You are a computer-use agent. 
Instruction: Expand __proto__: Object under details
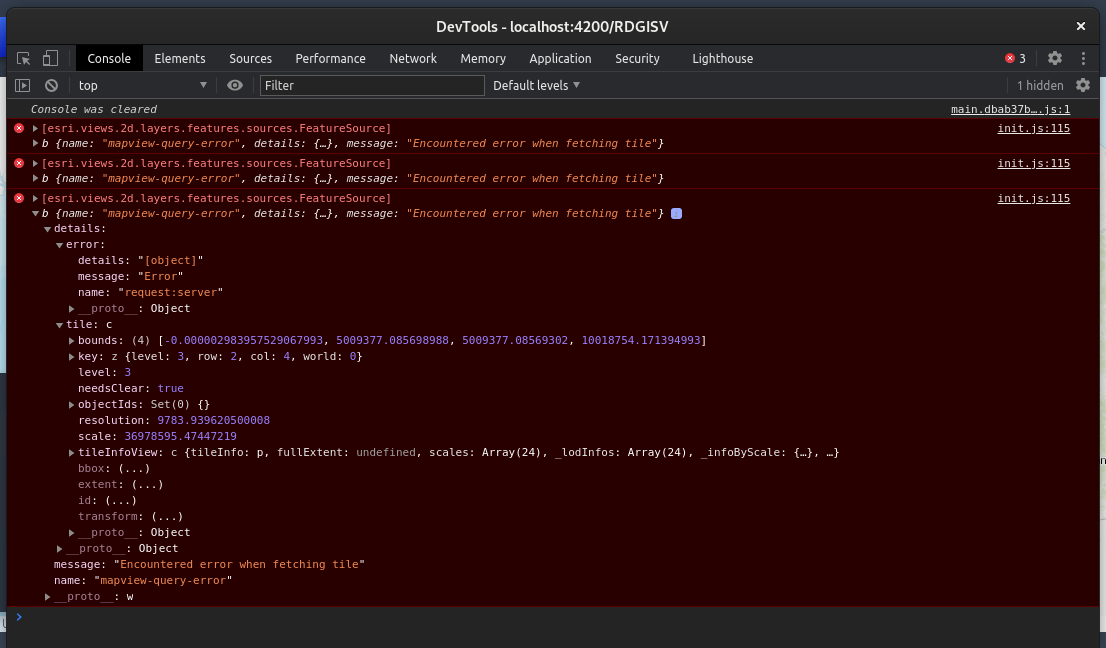59,549
